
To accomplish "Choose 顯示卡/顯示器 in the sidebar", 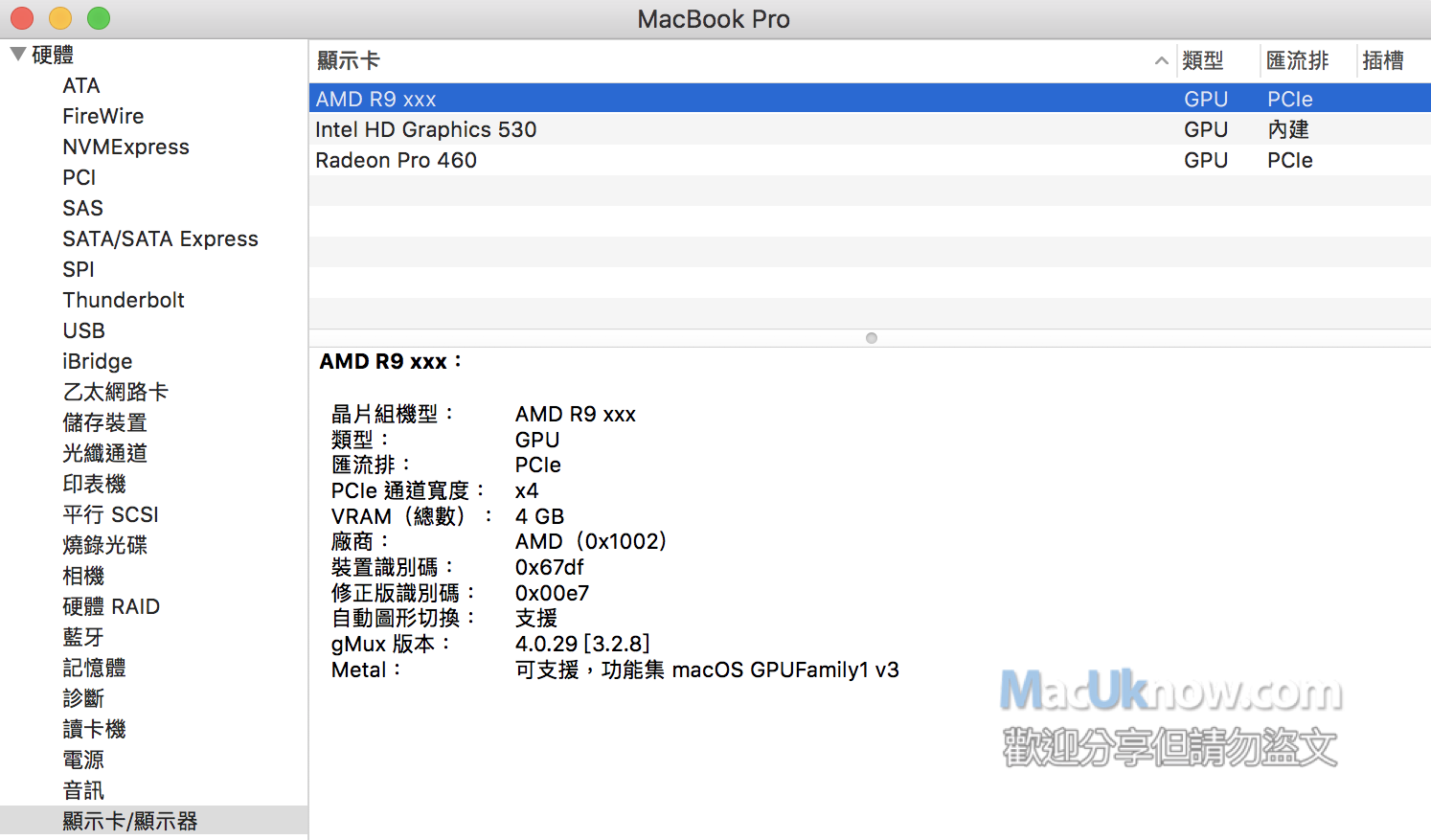I will [x=129, y=821].
